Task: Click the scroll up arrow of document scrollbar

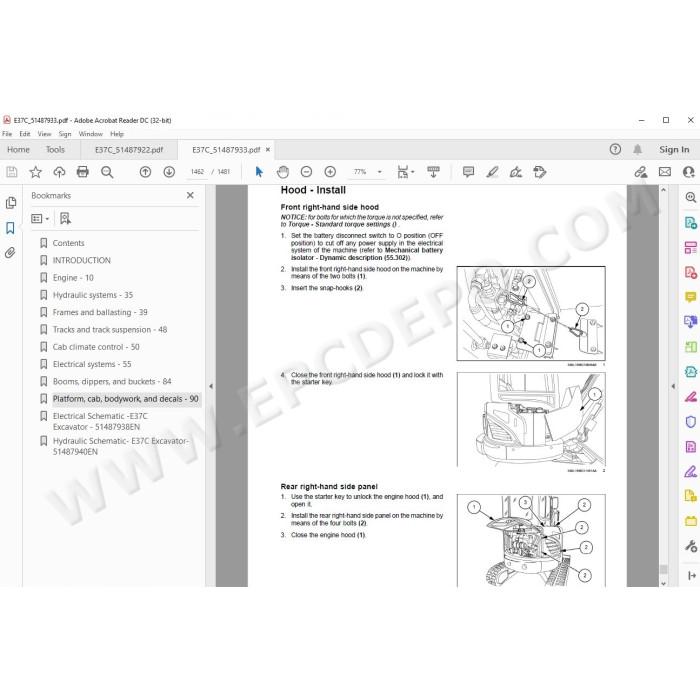Action: (x=663, y=190)
